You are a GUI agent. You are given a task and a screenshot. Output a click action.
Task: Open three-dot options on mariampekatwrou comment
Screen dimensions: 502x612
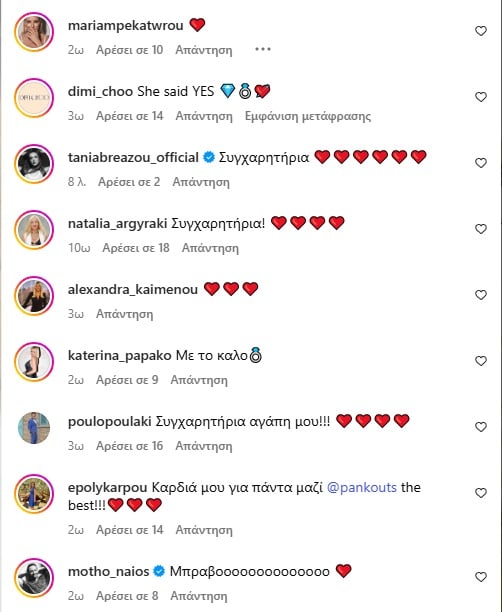pos(263,50)
